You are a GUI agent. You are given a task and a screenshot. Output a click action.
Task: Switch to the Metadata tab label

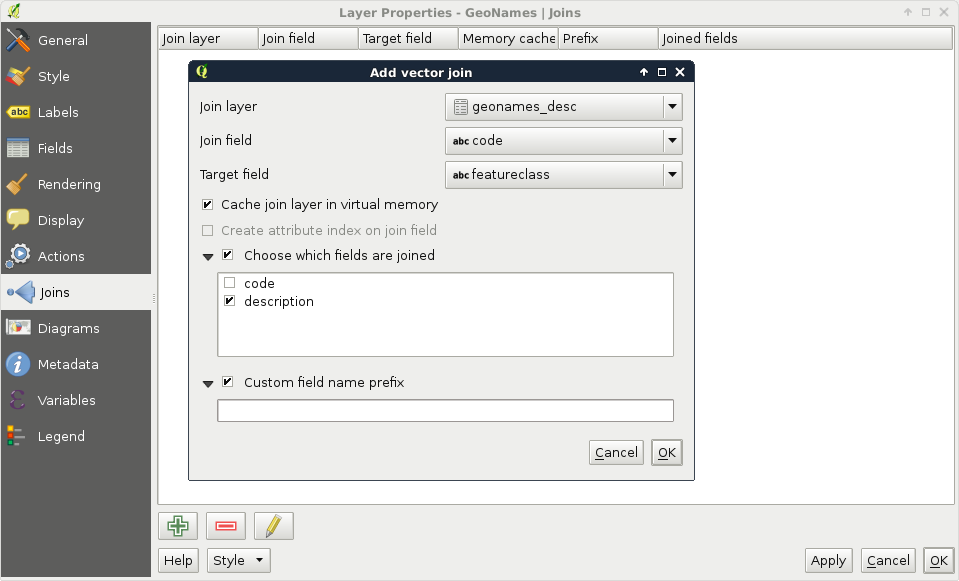68,365
